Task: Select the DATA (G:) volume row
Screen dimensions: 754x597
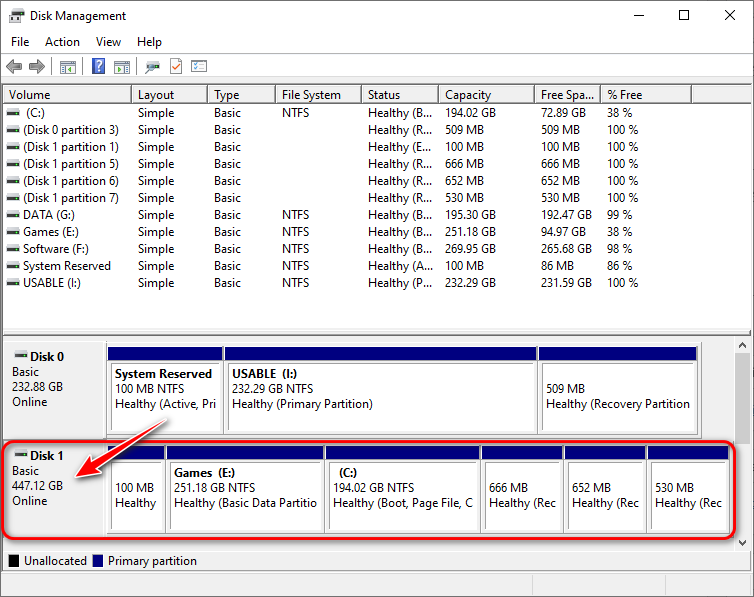Action: (50, 215)
